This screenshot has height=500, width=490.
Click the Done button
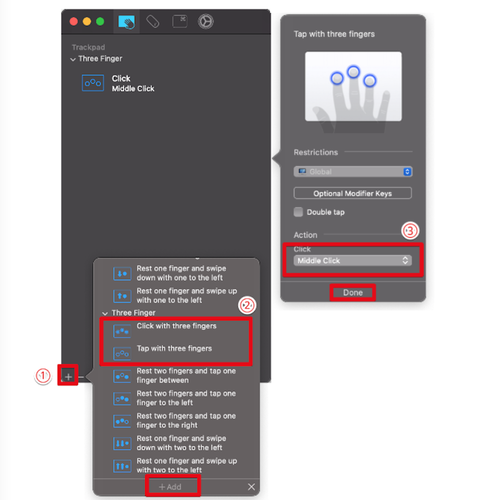click(353, 293)
